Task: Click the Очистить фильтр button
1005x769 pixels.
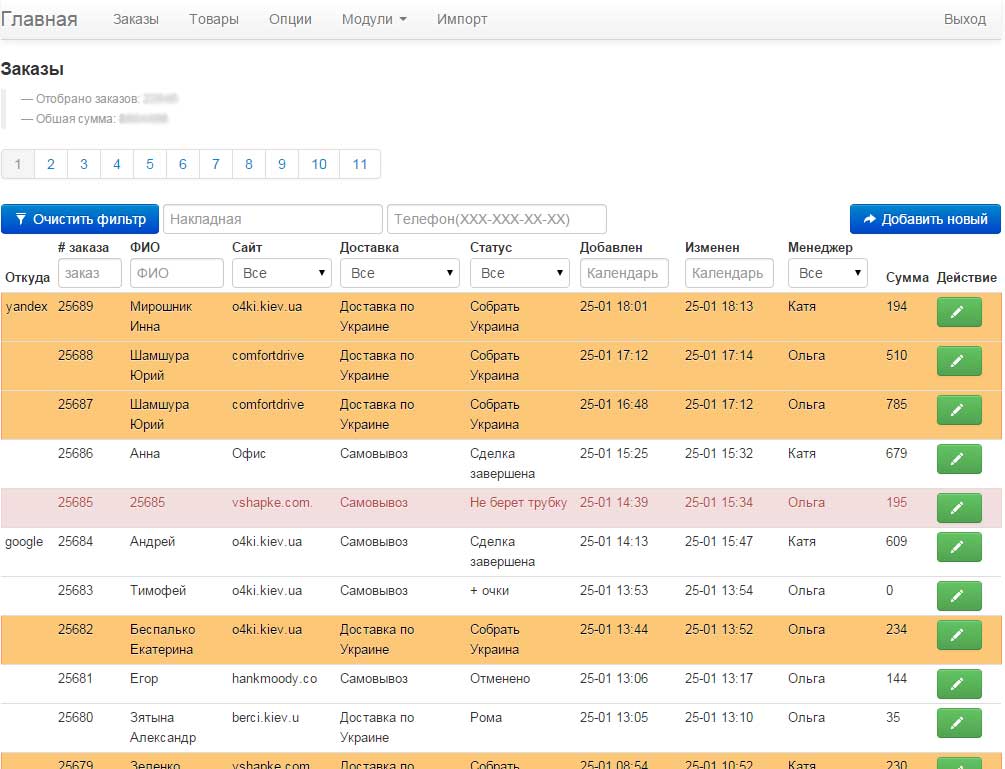Action: click(80, 219)
